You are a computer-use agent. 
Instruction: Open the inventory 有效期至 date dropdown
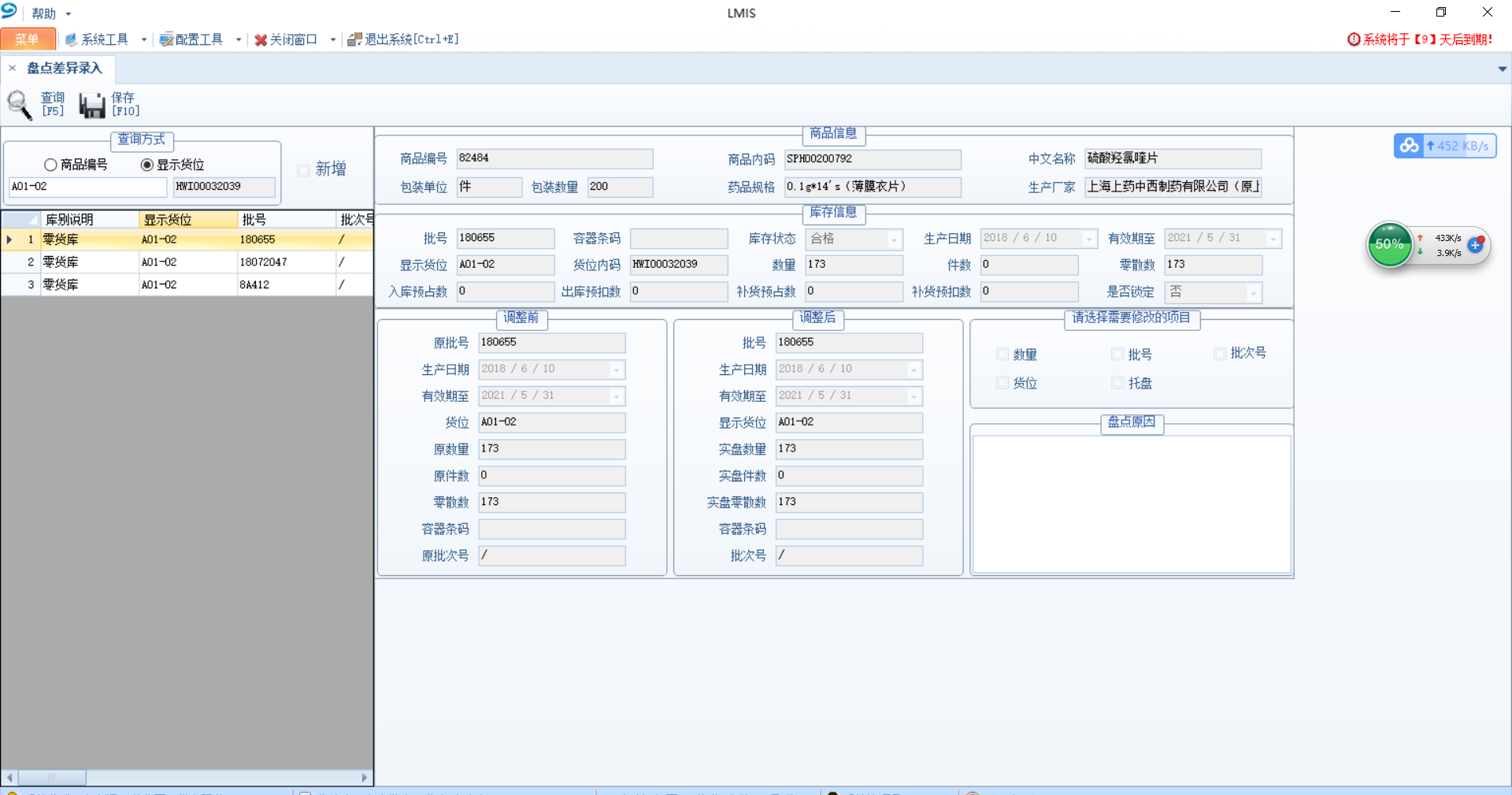[x=1273, y=239]
